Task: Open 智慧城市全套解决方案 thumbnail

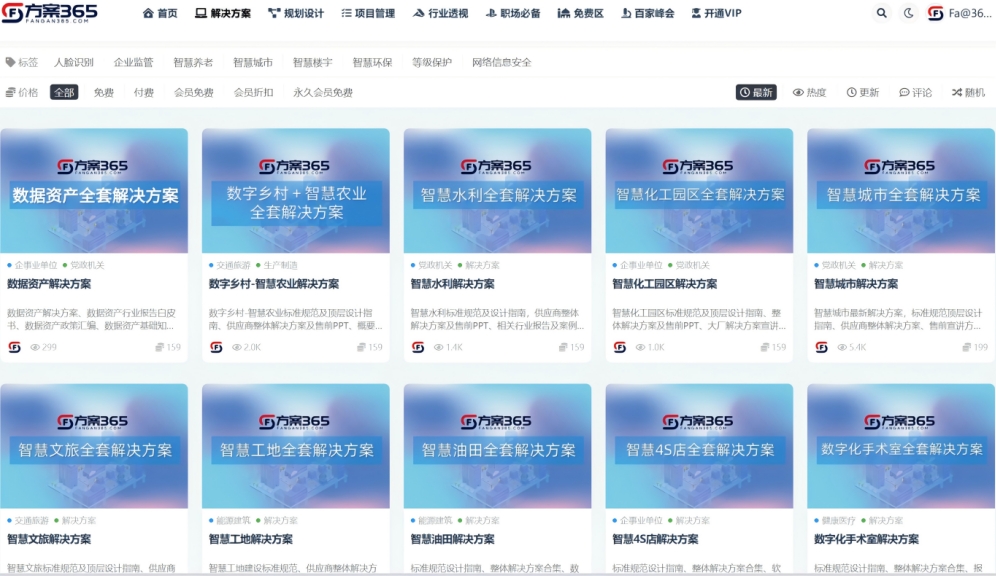Action: coord(901,191)
